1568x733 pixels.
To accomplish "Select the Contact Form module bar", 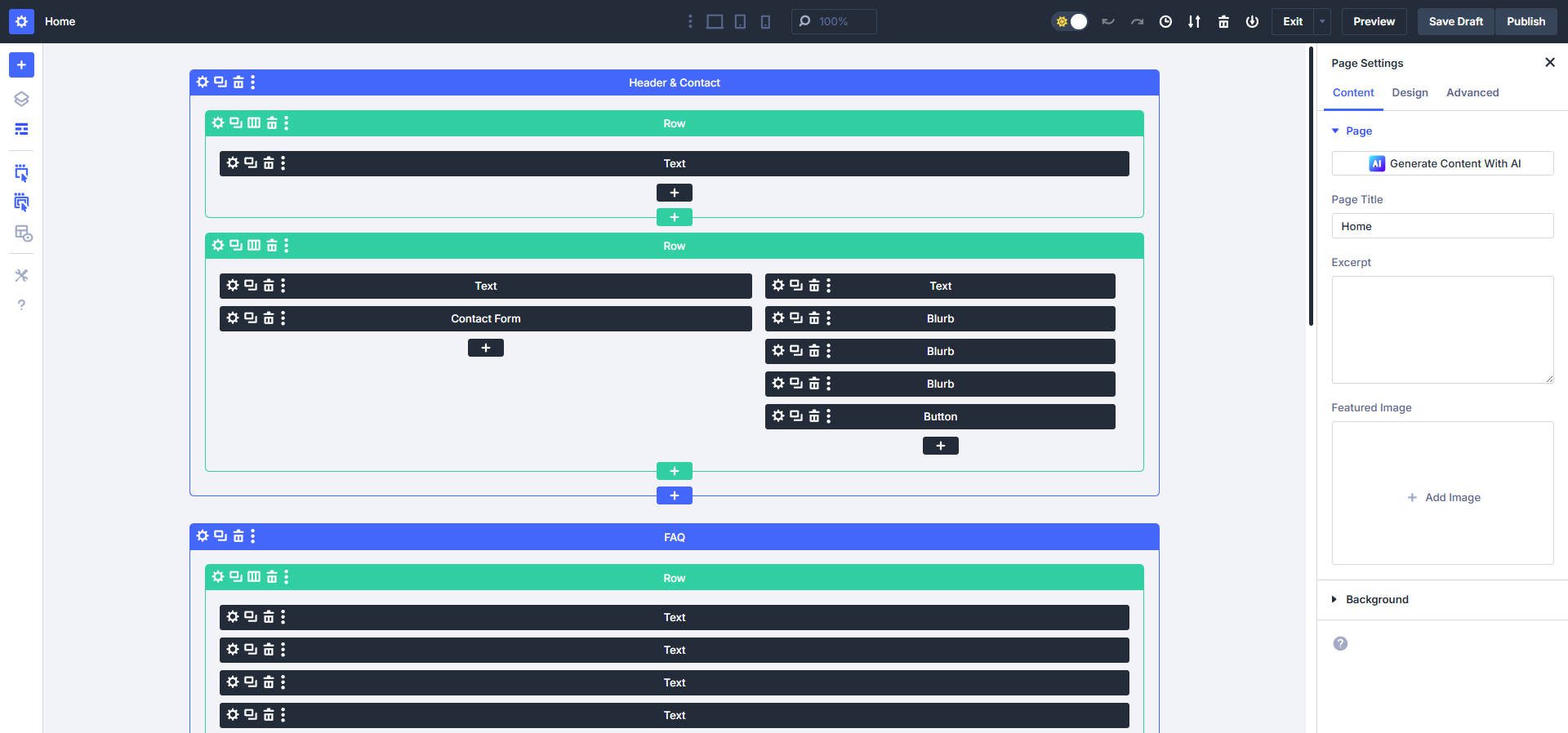I will click(486, 318).
